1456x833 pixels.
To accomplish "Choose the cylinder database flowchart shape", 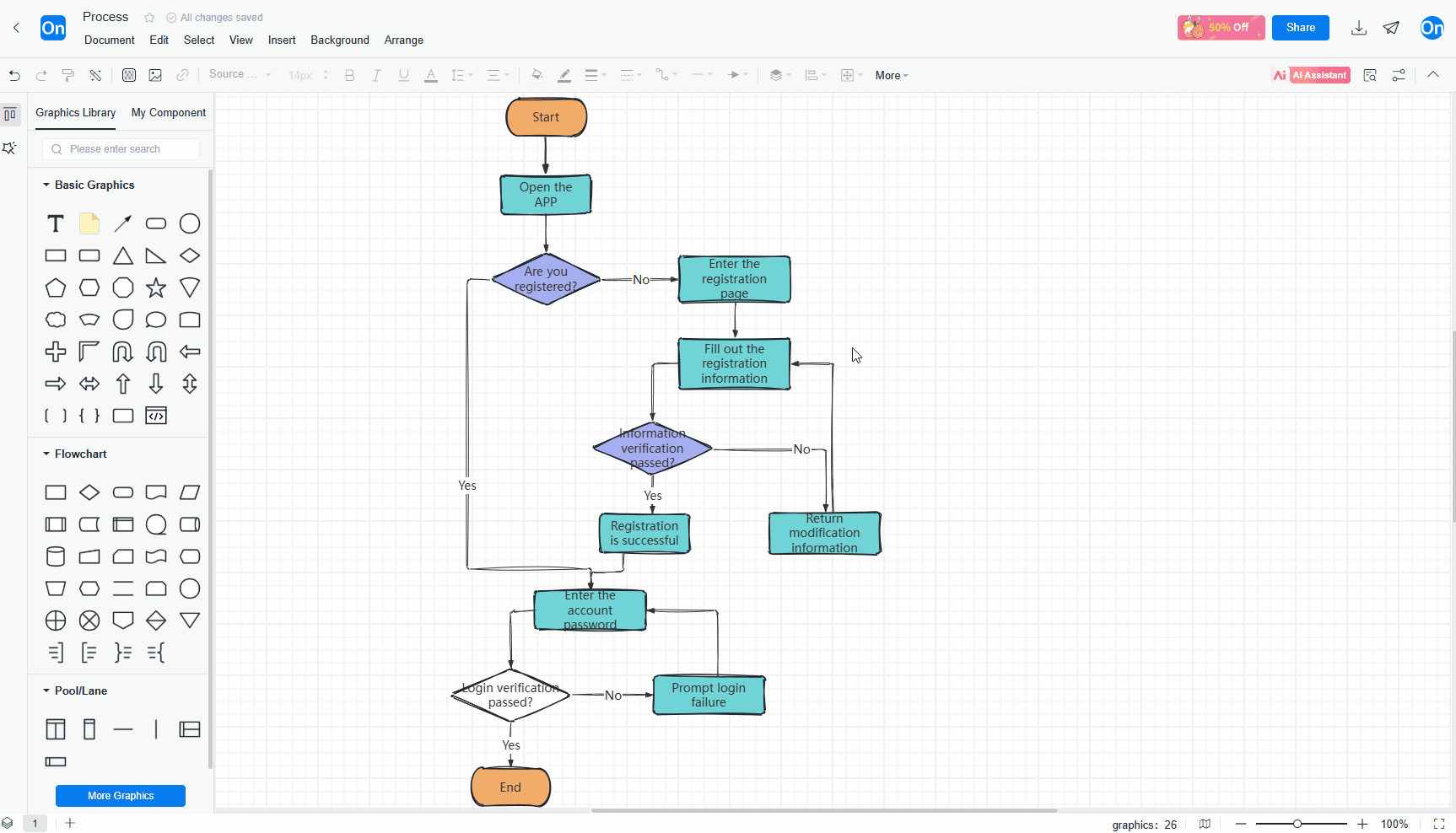I will [56, 556].
